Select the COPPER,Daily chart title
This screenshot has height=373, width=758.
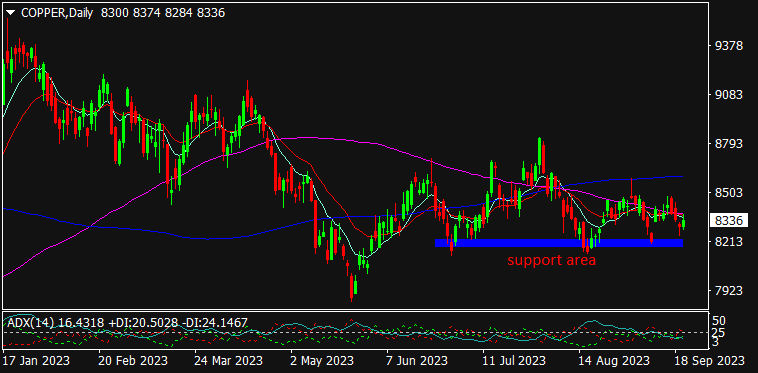pyautogui.click(x=58, y=14)
